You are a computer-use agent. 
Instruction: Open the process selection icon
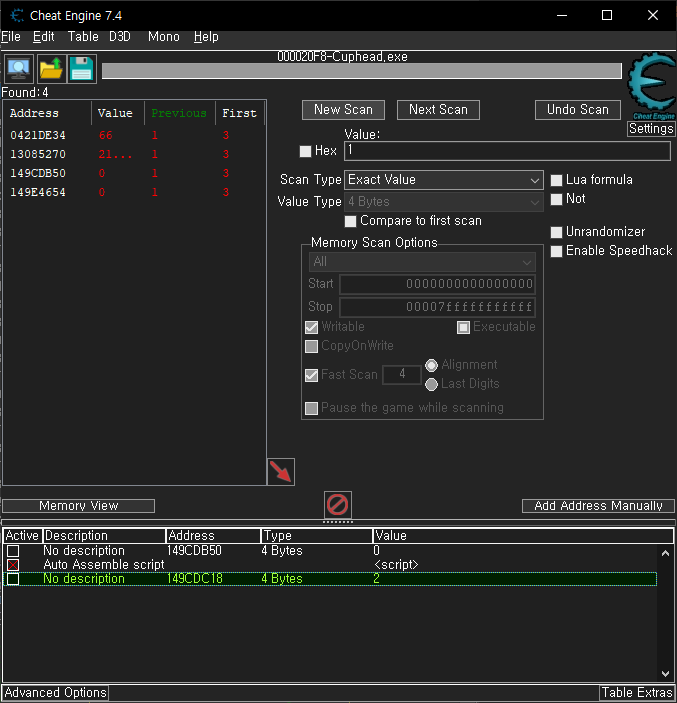pos(19,69)
